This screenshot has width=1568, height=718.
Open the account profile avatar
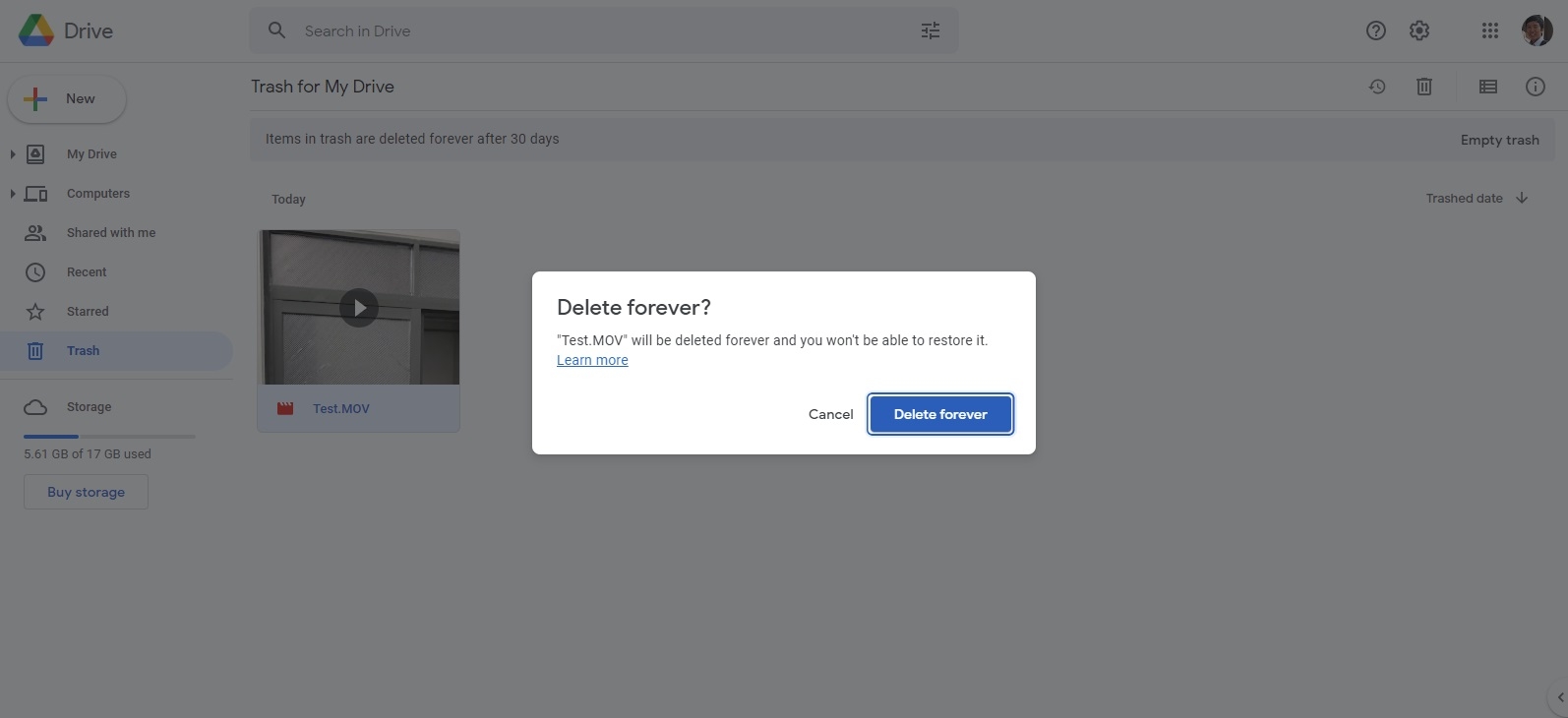1537,30
